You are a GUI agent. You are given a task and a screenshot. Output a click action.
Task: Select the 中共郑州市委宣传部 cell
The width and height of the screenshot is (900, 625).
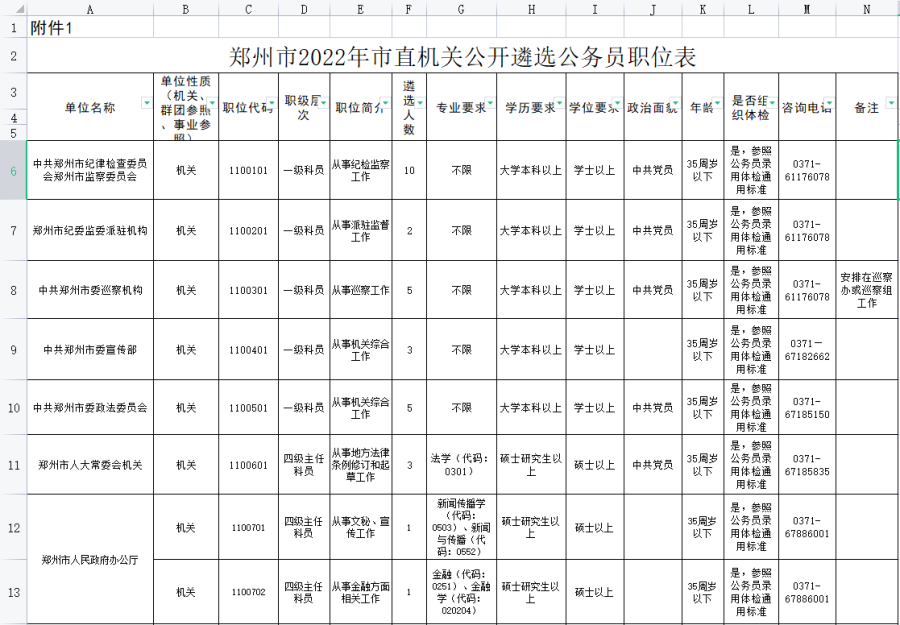tap(90, 350)
